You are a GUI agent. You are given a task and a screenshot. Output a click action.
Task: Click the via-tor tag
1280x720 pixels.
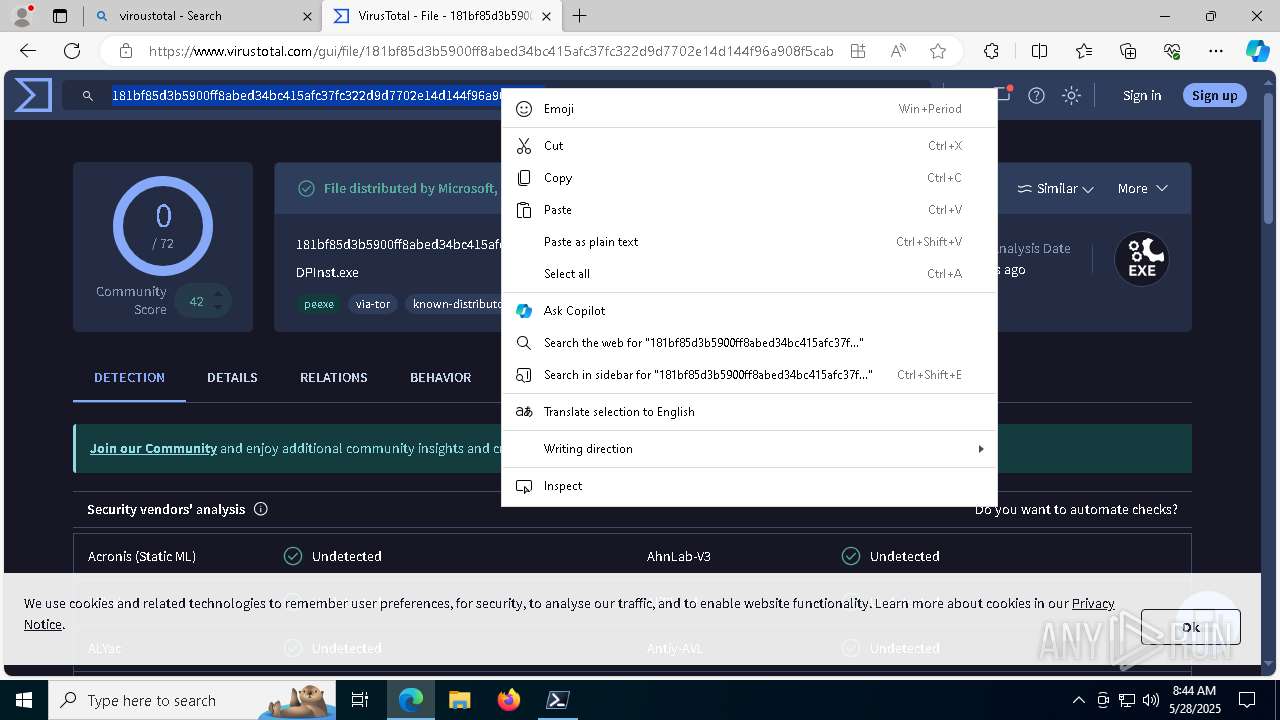click(373, 304)
